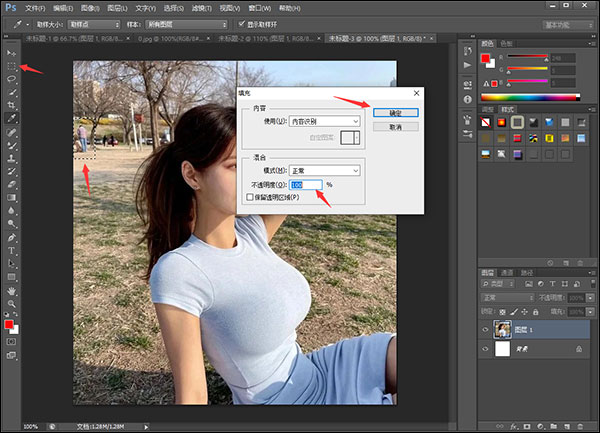Expand the 基本功能 workspace dropdown
This screenshot has height=433, width=600.
[566, 23]
